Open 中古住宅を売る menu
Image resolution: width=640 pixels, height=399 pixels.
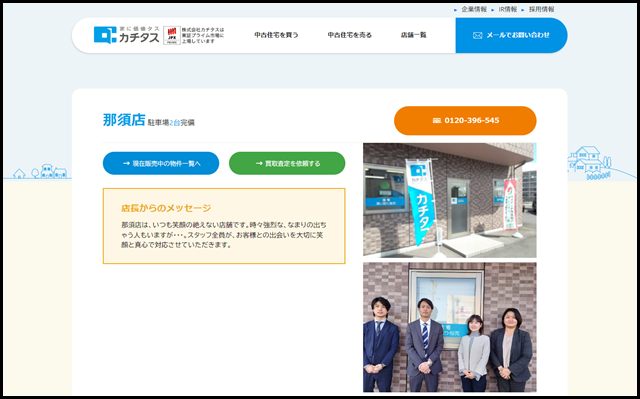(x=349, y=35)
